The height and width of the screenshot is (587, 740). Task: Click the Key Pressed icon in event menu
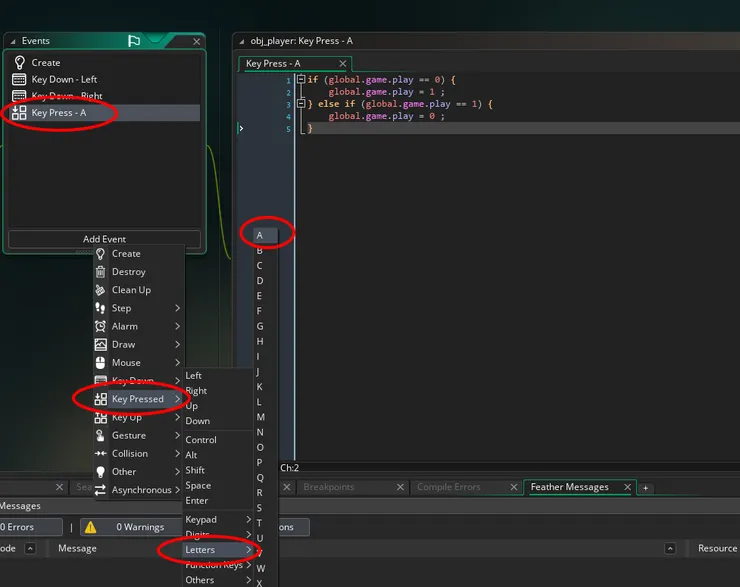(x=101, y=399)
